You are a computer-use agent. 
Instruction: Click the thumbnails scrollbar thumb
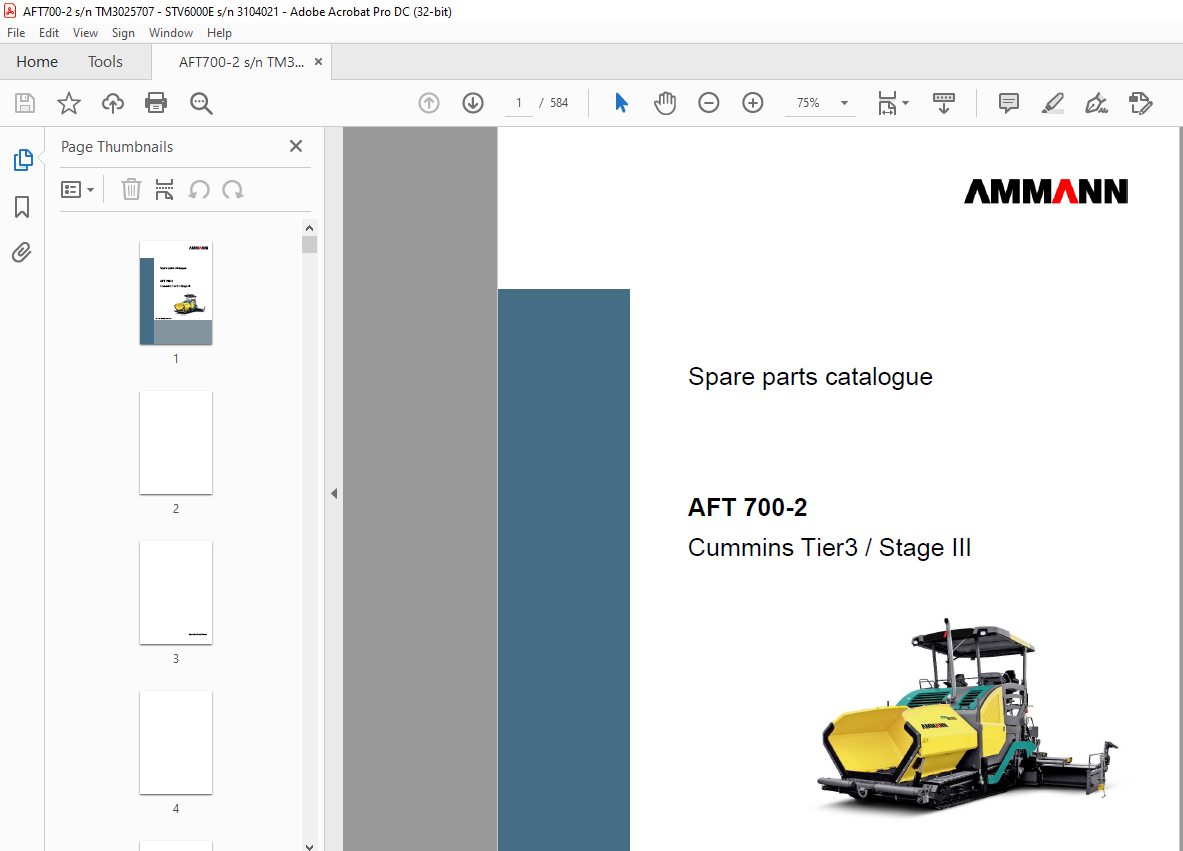(309, 244)
